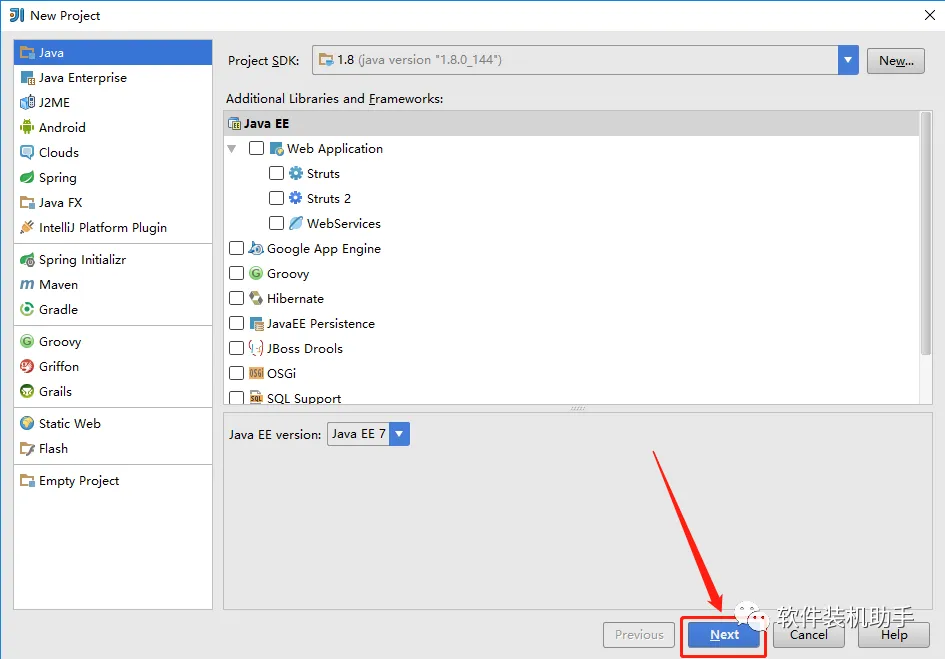Click the Struts 2 gear icon
The width and height of the screenshot is (945, 659).
click(296, 198)
